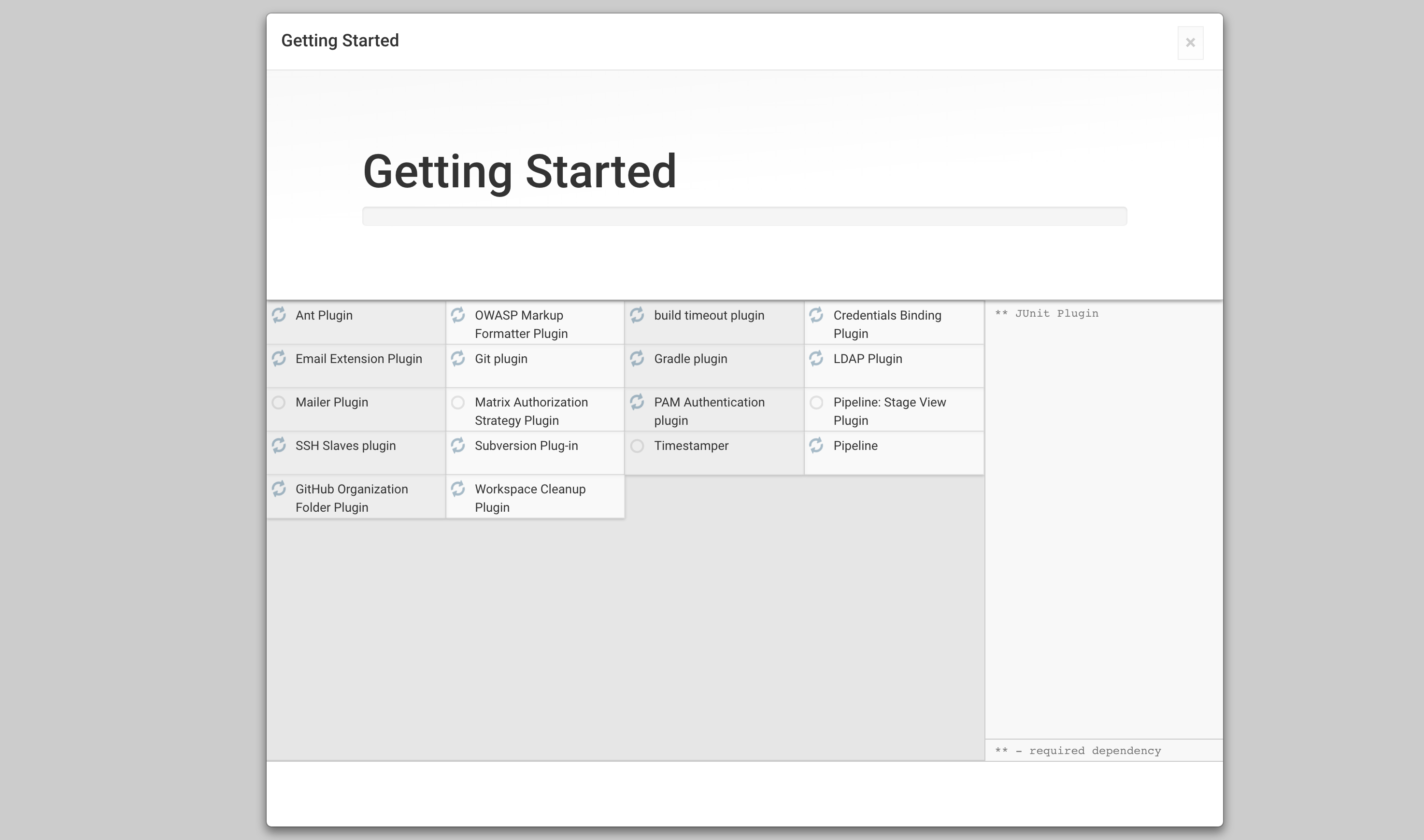Select the Pipeline: Stage View Plugin text
Viewport: 1424px width, 840px height.
(x=889, y=411)
